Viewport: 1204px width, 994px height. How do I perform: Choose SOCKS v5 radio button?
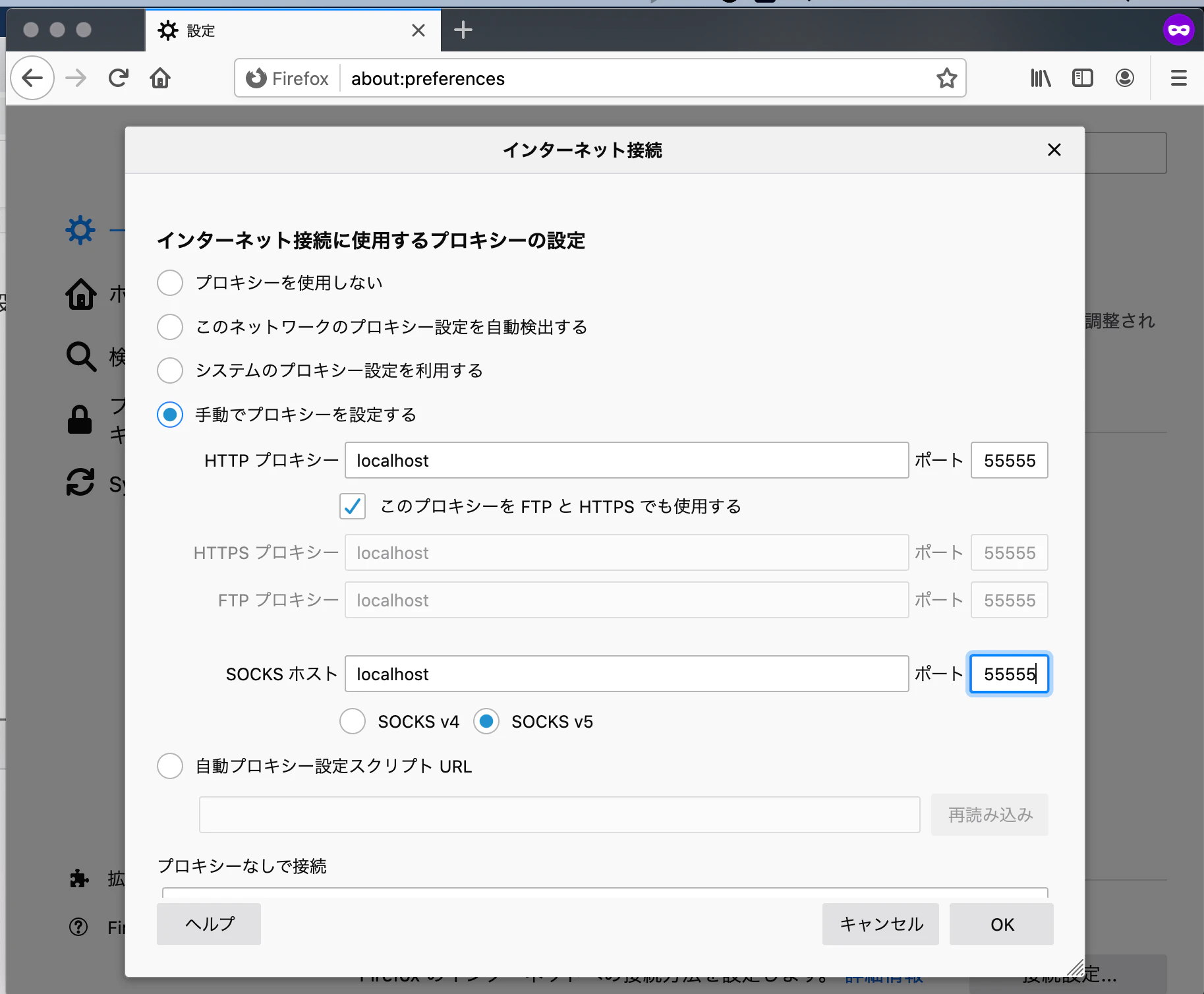click(486, 721)
